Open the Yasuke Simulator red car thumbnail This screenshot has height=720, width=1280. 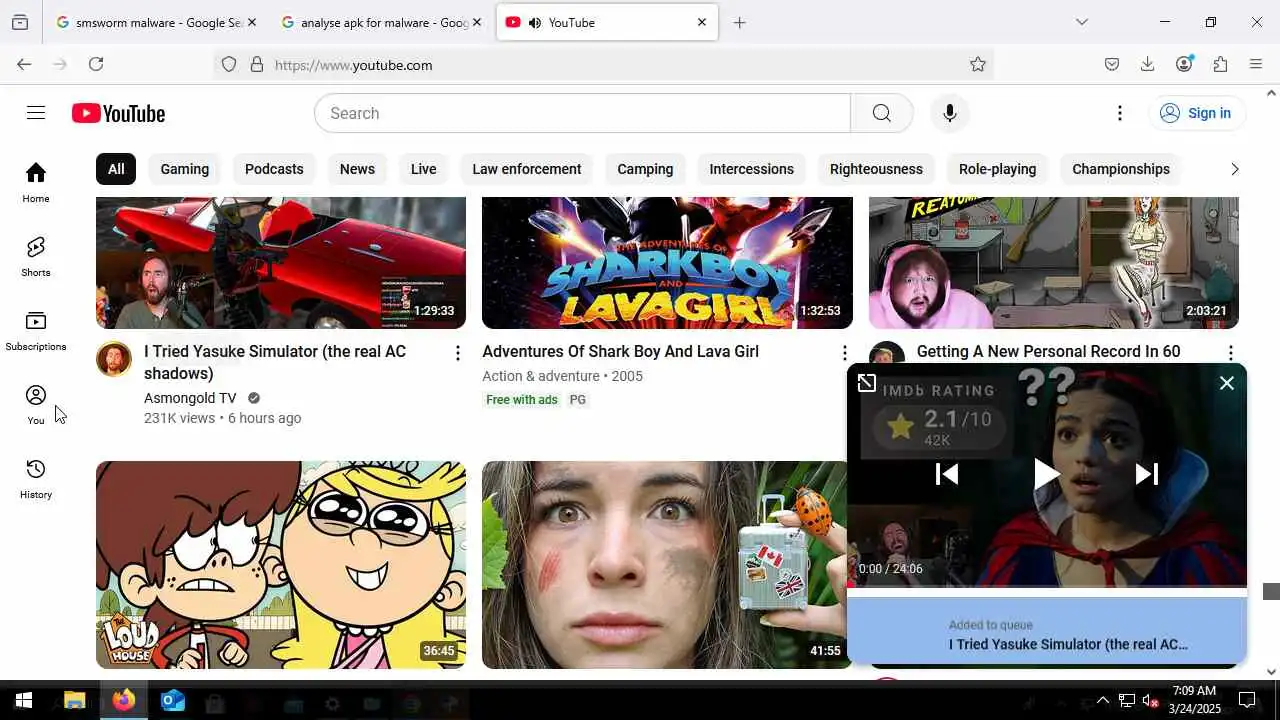pyautogui.click(x=281, y=263)
